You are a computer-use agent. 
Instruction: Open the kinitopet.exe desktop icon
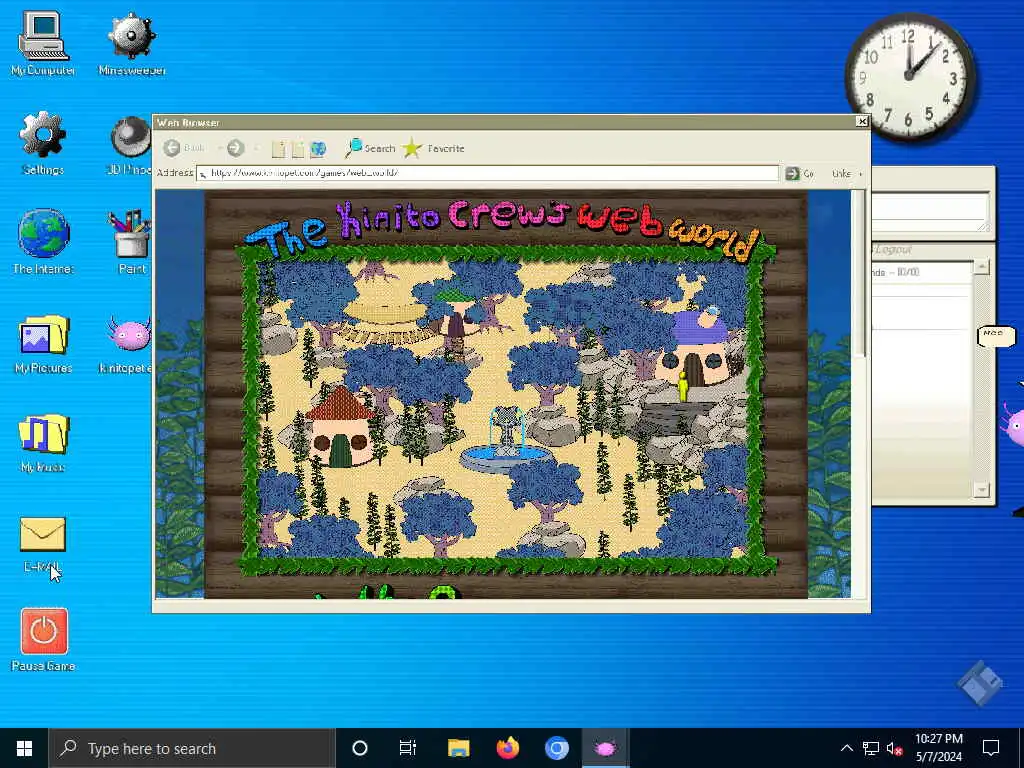(127, 344)
